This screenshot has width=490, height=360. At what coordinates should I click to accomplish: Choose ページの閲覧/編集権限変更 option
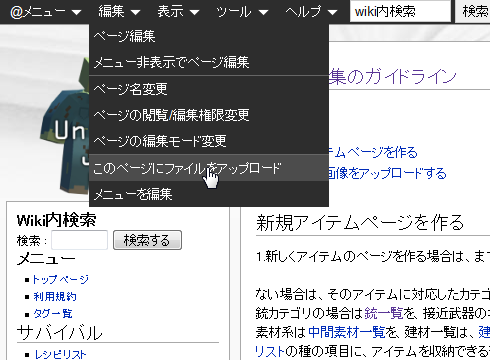209,115
